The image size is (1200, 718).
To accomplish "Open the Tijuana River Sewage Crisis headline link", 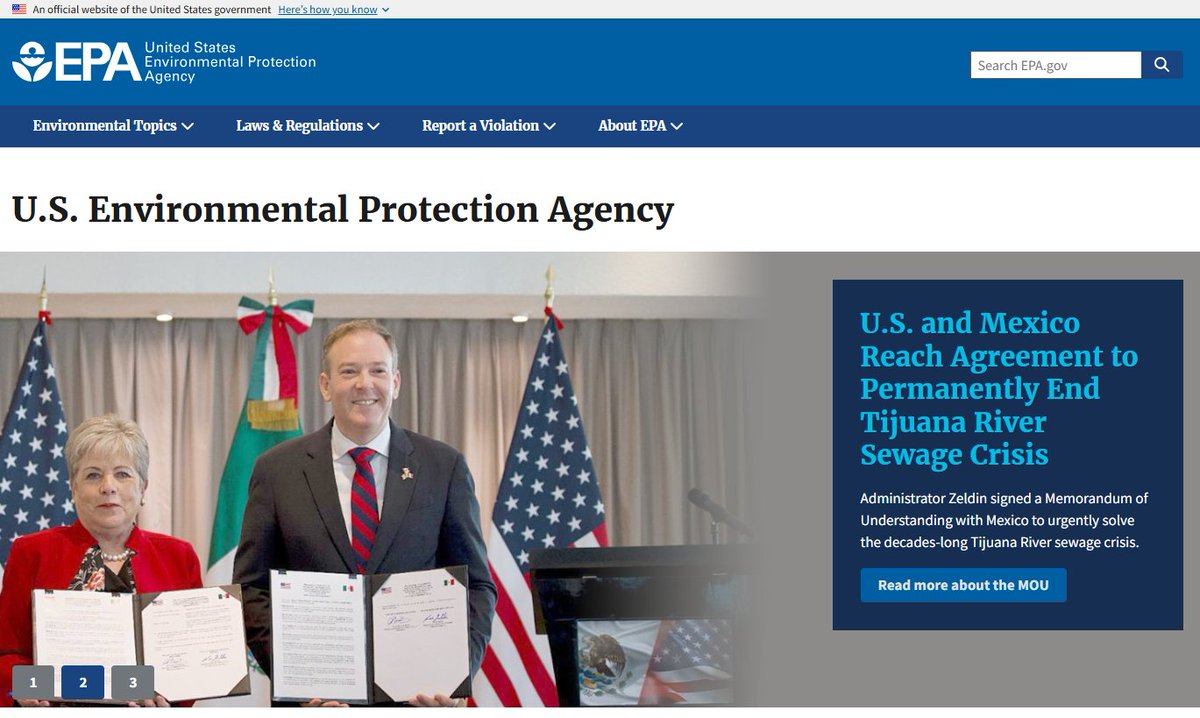I will (999, 389).
